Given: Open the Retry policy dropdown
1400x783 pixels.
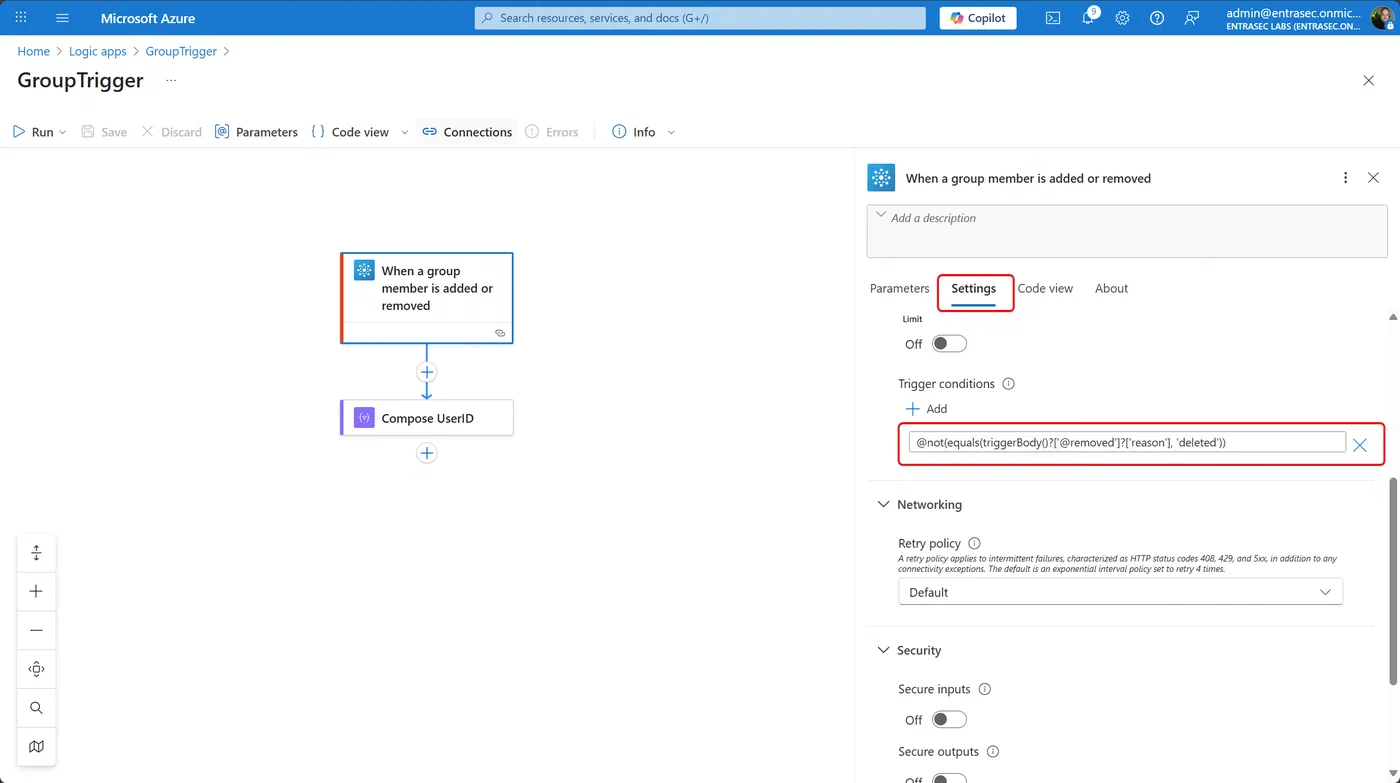Looking at the screenshot, I should pyautogui.click(x=1120, y=592).
